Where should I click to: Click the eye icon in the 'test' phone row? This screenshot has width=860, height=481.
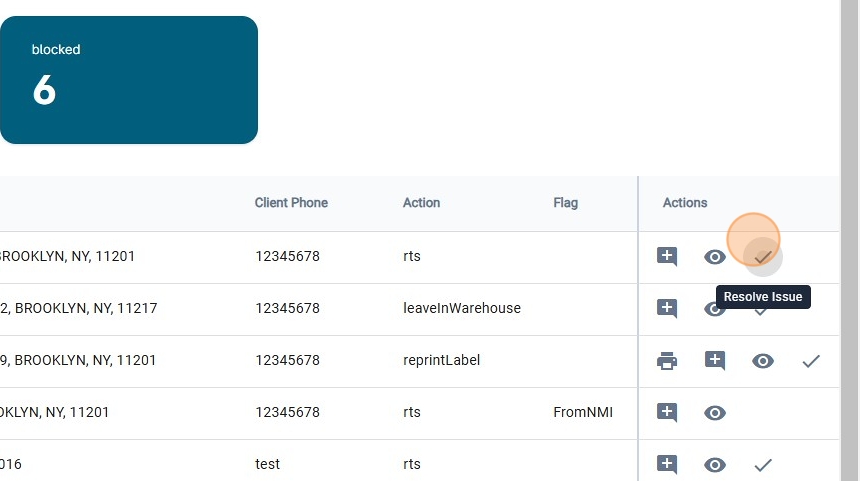(715, 465)
